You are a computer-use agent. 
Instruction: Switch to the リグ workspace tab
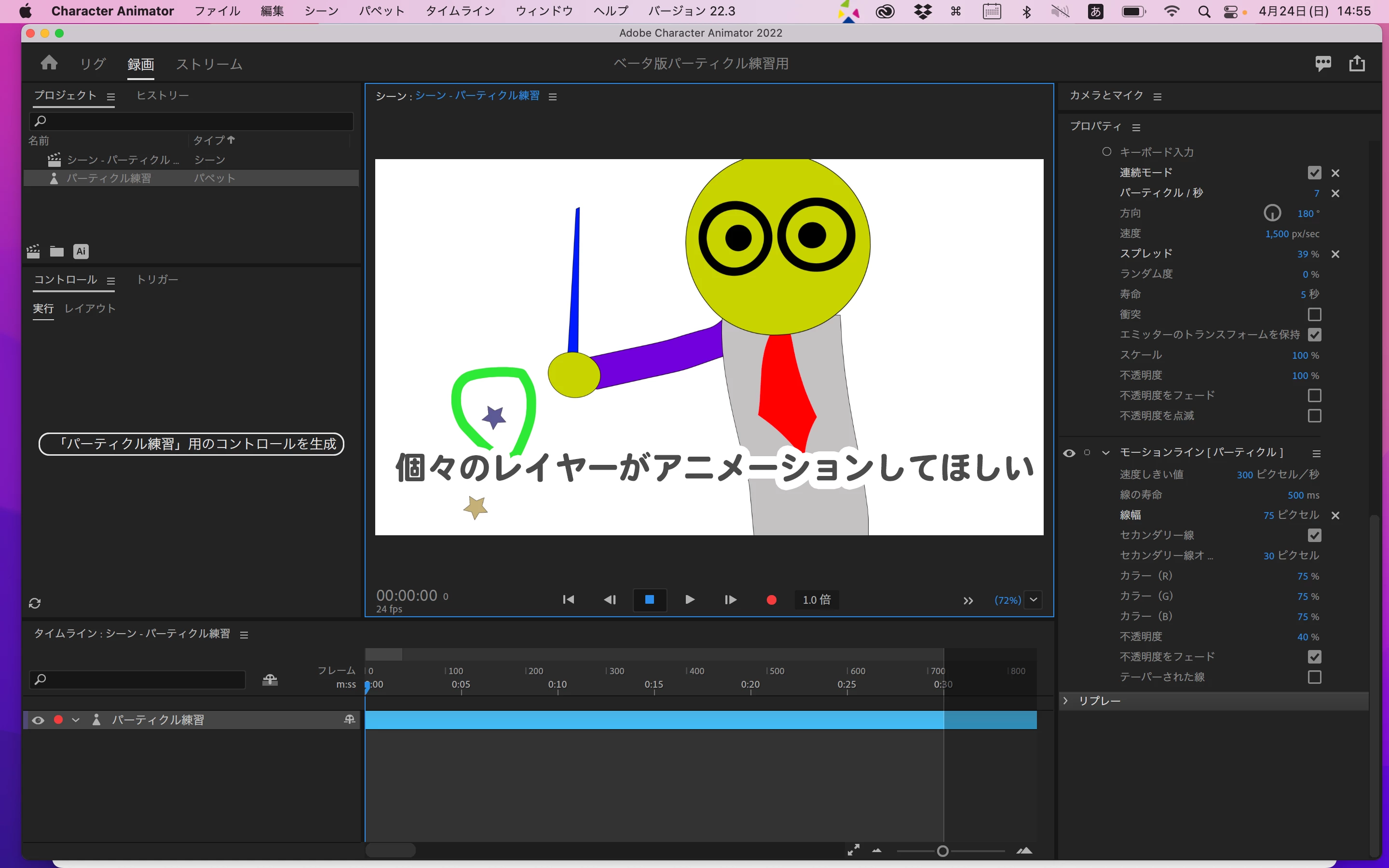coord(93,64)
